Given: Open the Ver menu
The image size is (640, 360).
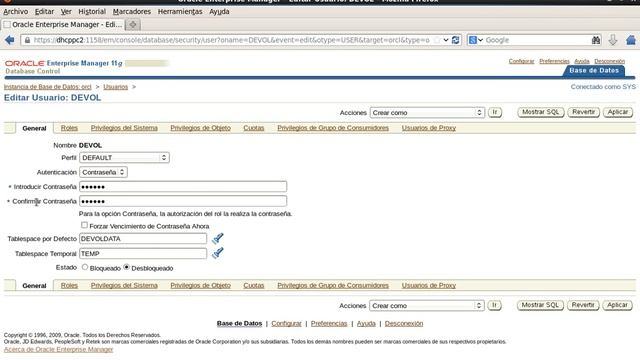Looking at the screenshot, I should (x=66, y=11).
